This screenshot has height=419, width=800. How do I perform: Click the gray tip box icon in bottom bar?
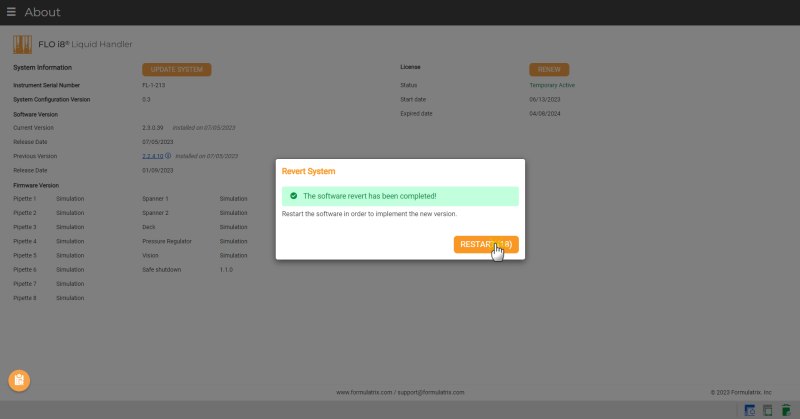(x=767, y=410)
